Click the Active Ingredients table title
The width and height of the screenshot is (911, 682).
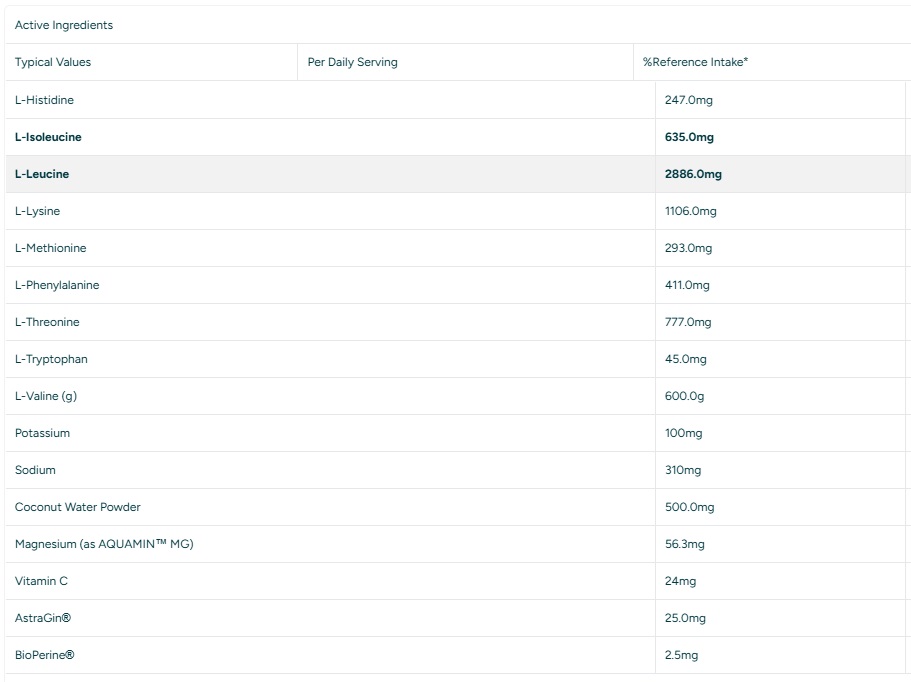point(64,25)
